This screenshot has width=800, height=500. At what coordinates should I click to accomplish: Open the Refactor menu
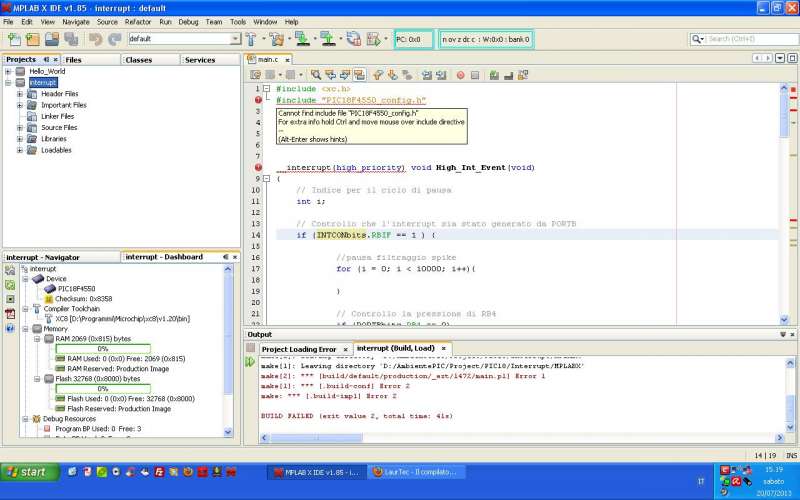coord(138,22)
